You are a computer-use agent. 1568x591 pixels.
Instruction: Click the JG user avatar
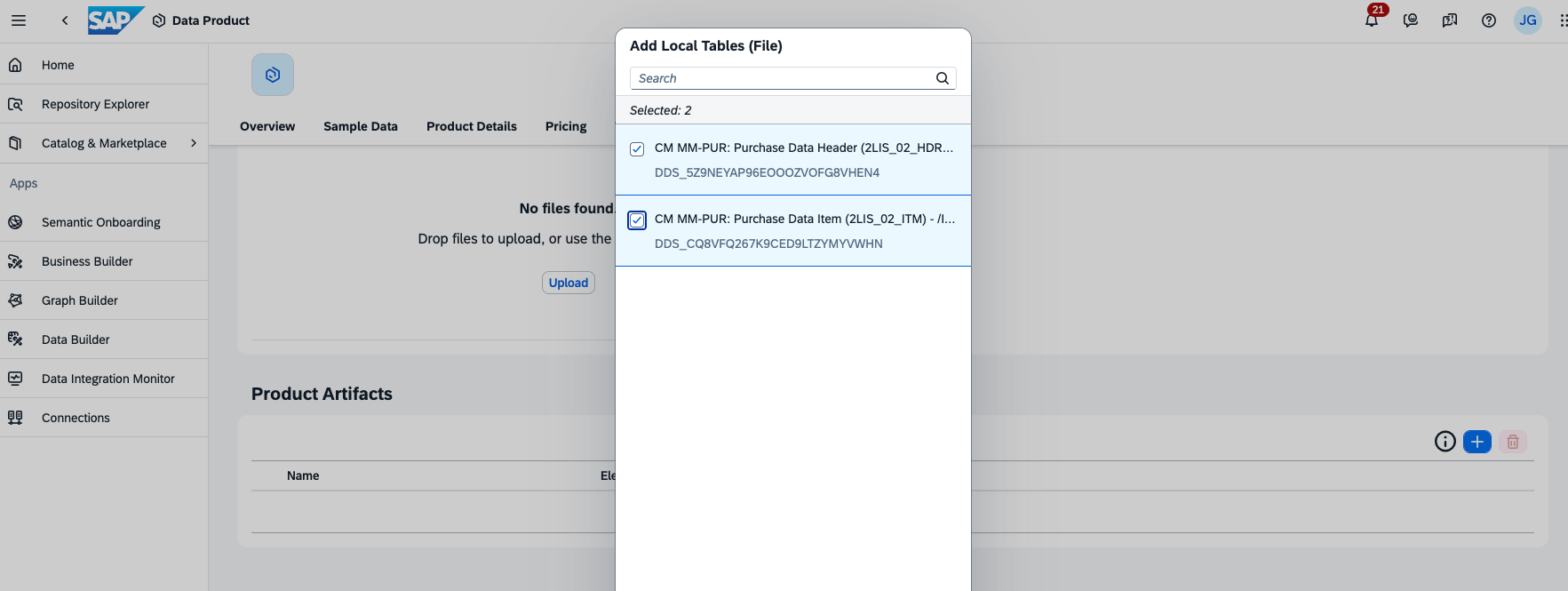1527,20
